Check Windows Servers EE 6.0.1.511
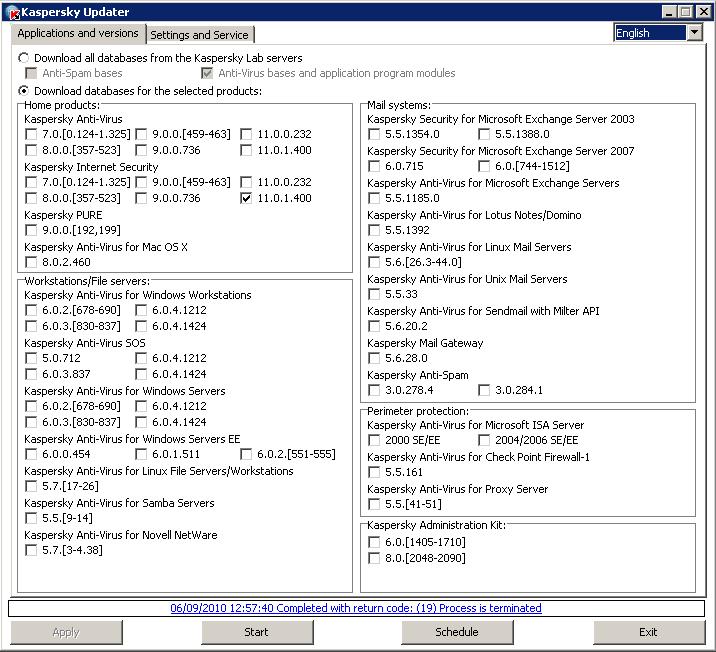Screen dimensions: 716x652 point(141,454)
